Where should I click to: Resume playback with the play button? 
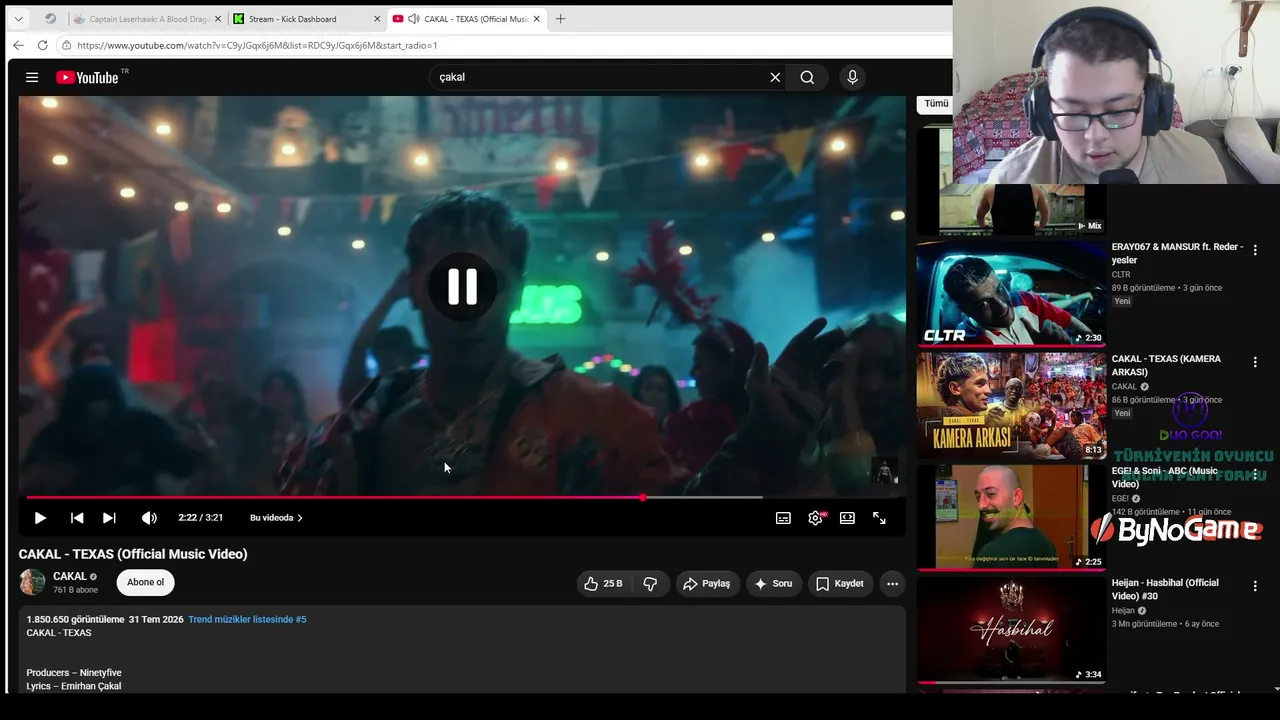click(40, 518)
